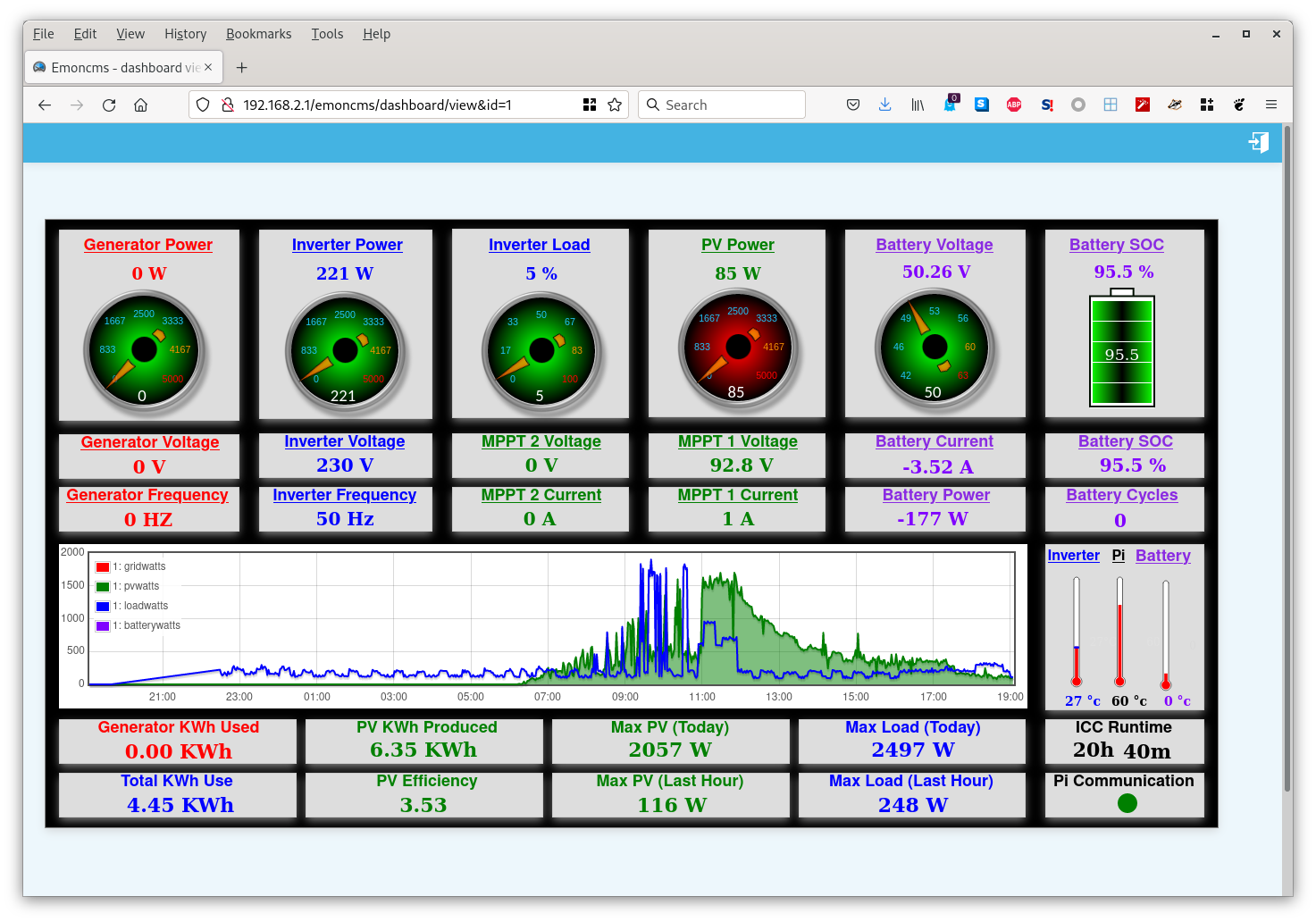This screenshot has height=922, width=1316.
Task: Open the Battery Voltage link
Action: coord(934,245)
